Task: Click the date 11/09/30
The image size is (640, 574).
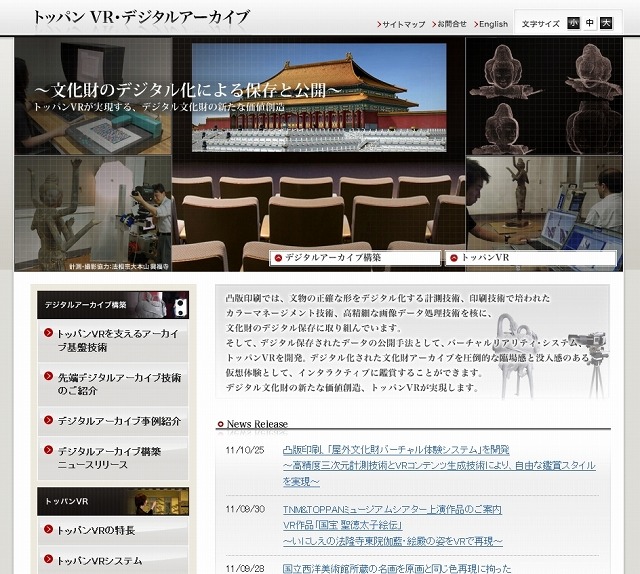Action: click(245, 509)
